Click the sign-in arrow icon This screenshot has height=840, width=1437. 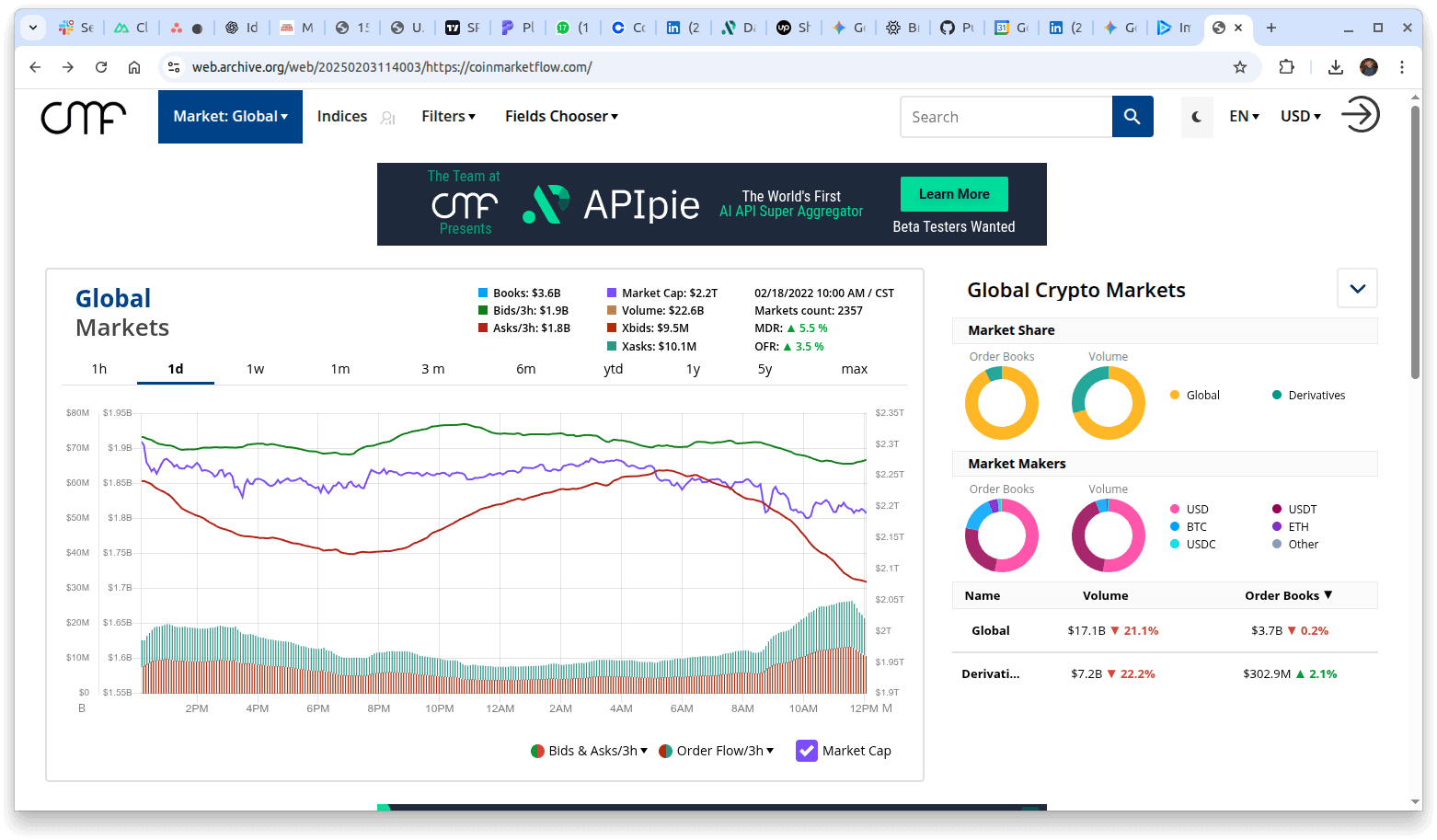point(1360,115)
